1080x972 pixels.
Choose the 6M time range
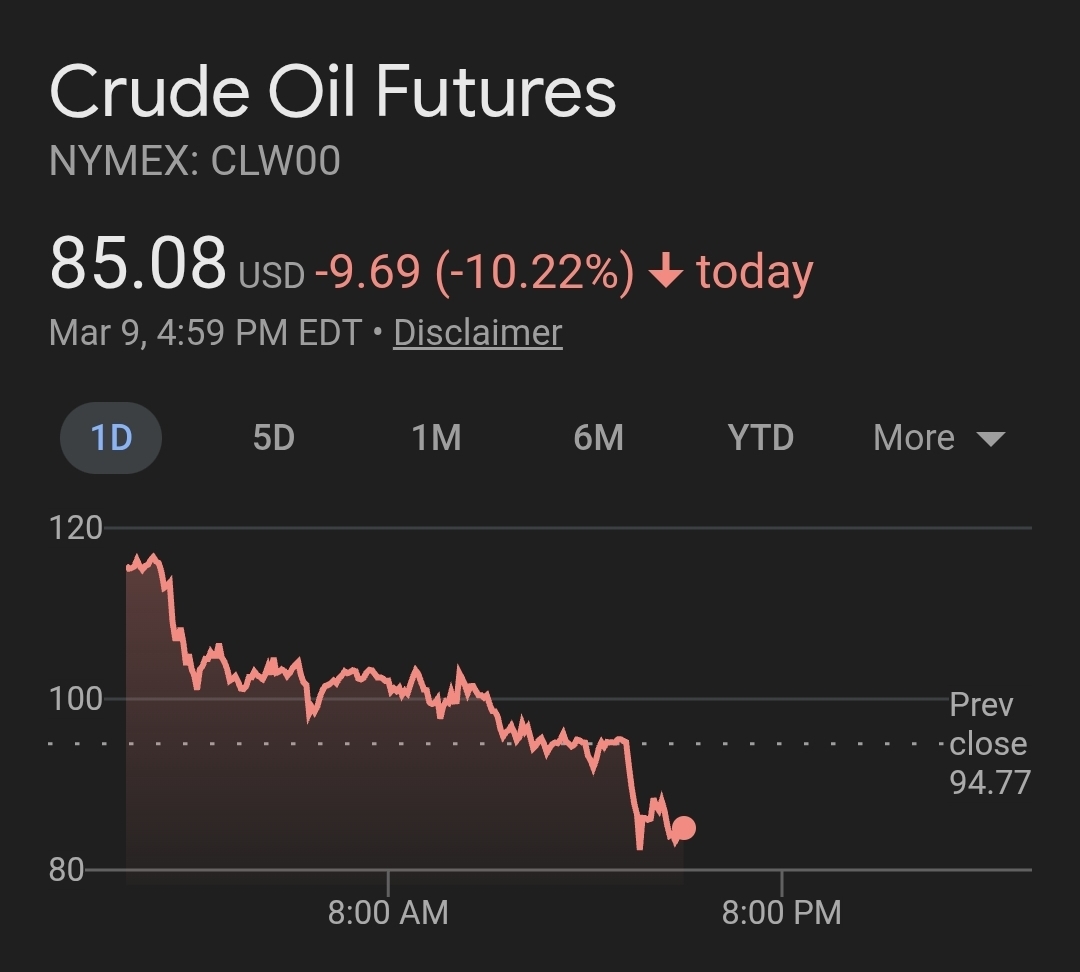598,438
